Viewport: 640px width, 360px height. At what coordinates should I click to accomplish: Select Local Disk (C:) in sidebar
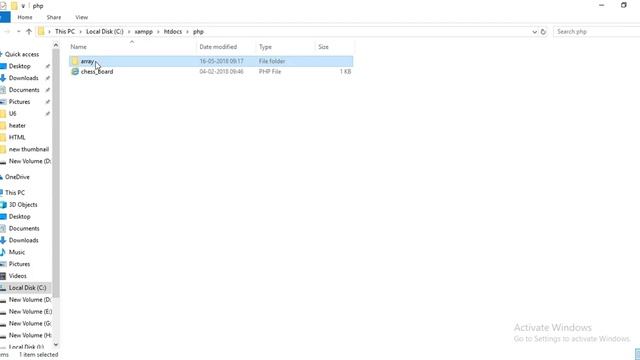(x=27, y=288)
